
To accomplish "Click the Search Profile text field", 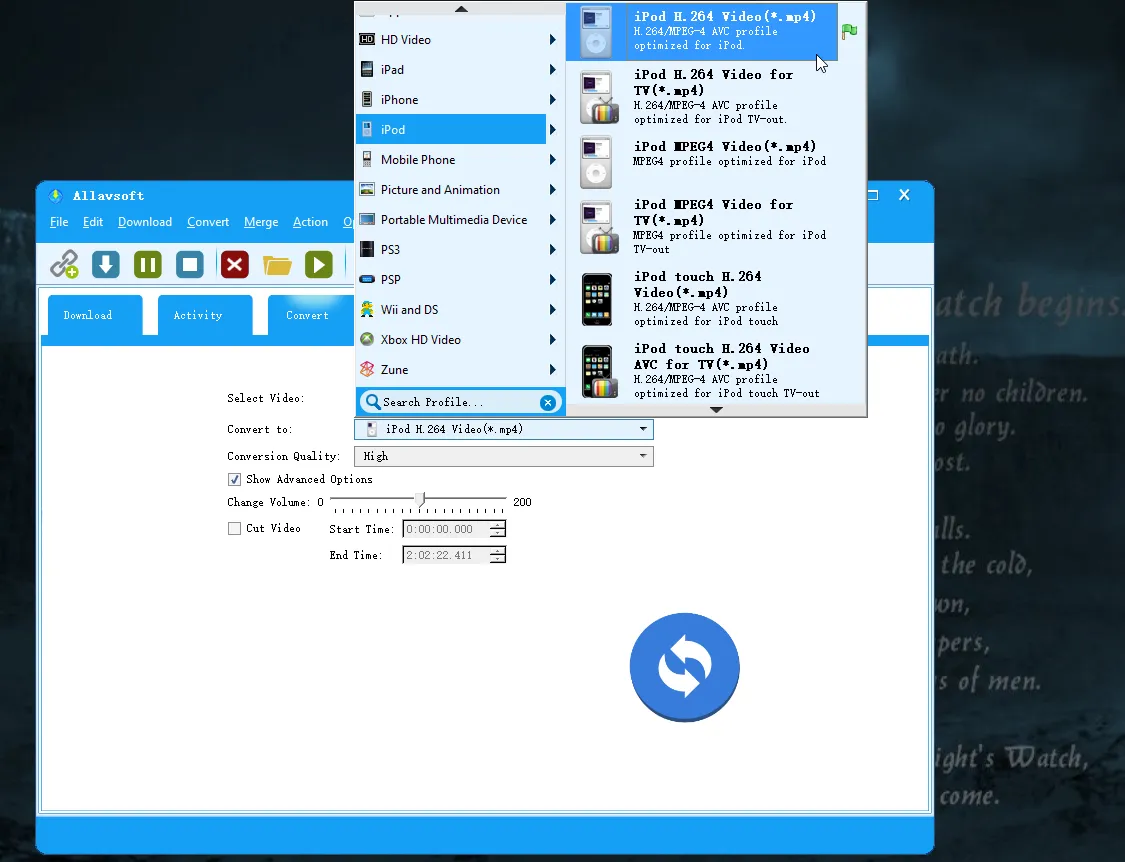I will (x=460, y=402).
